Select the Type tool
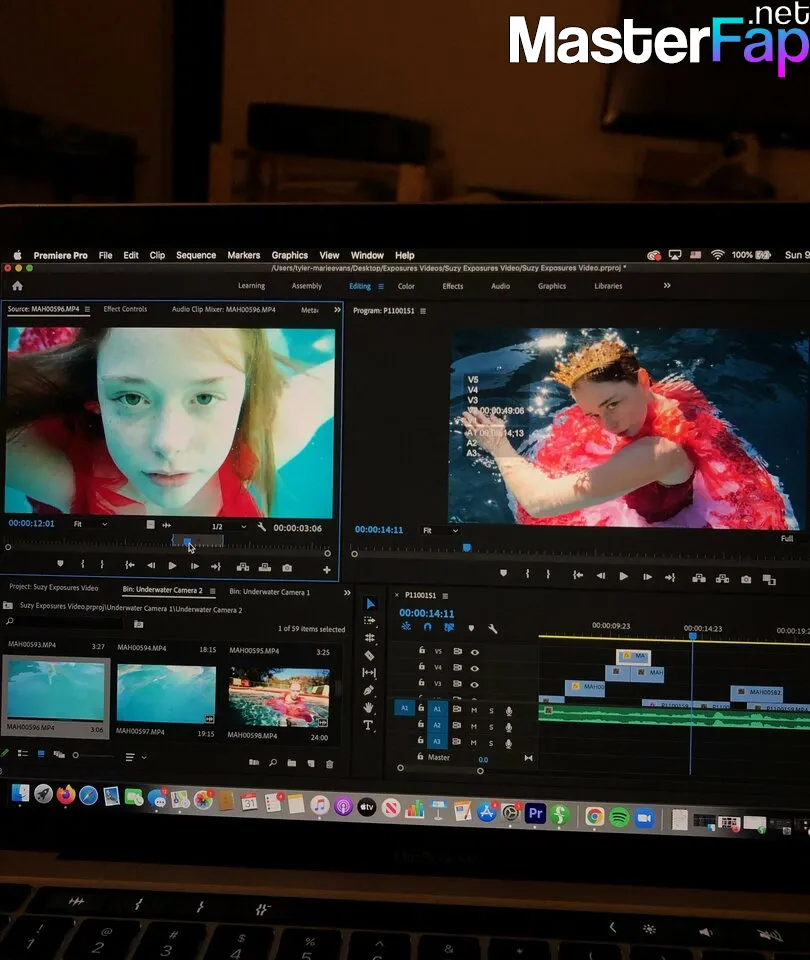This screenshot has width=810, height=960. pos(368,725)
